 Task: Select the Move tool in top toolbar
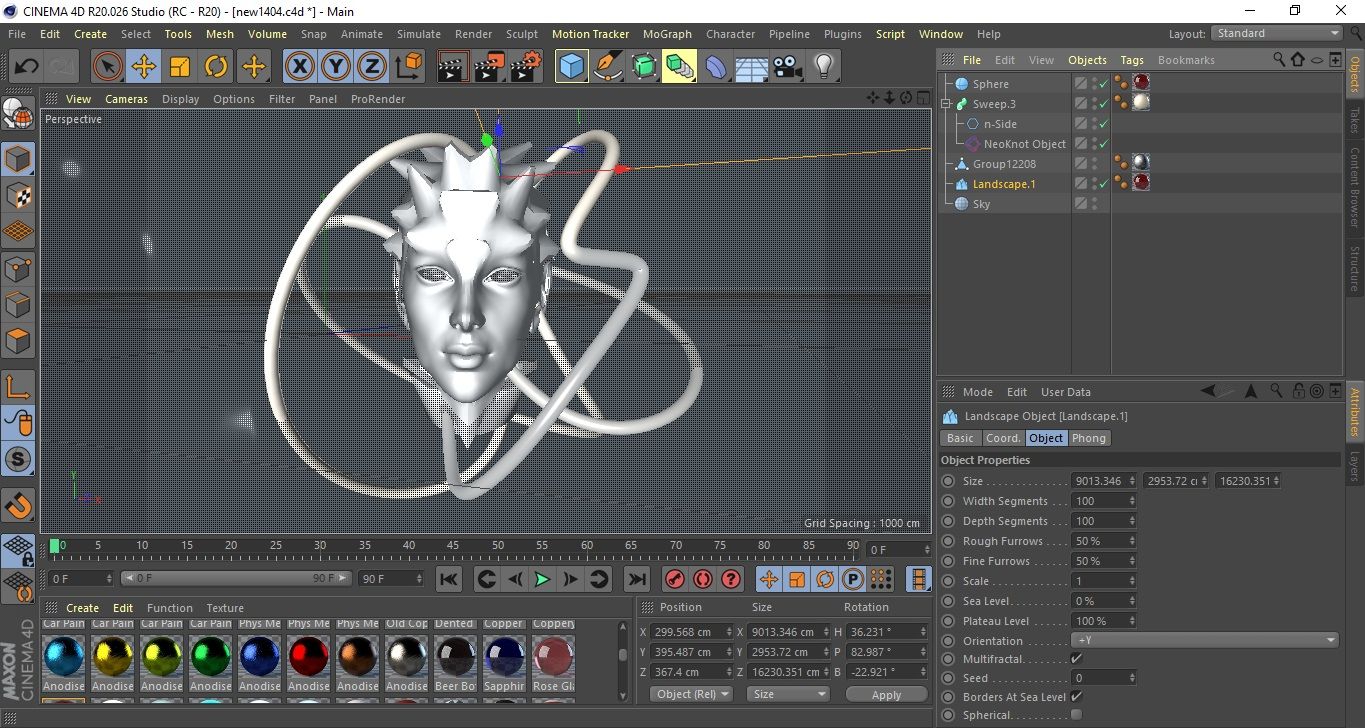(x=144, y=67)
